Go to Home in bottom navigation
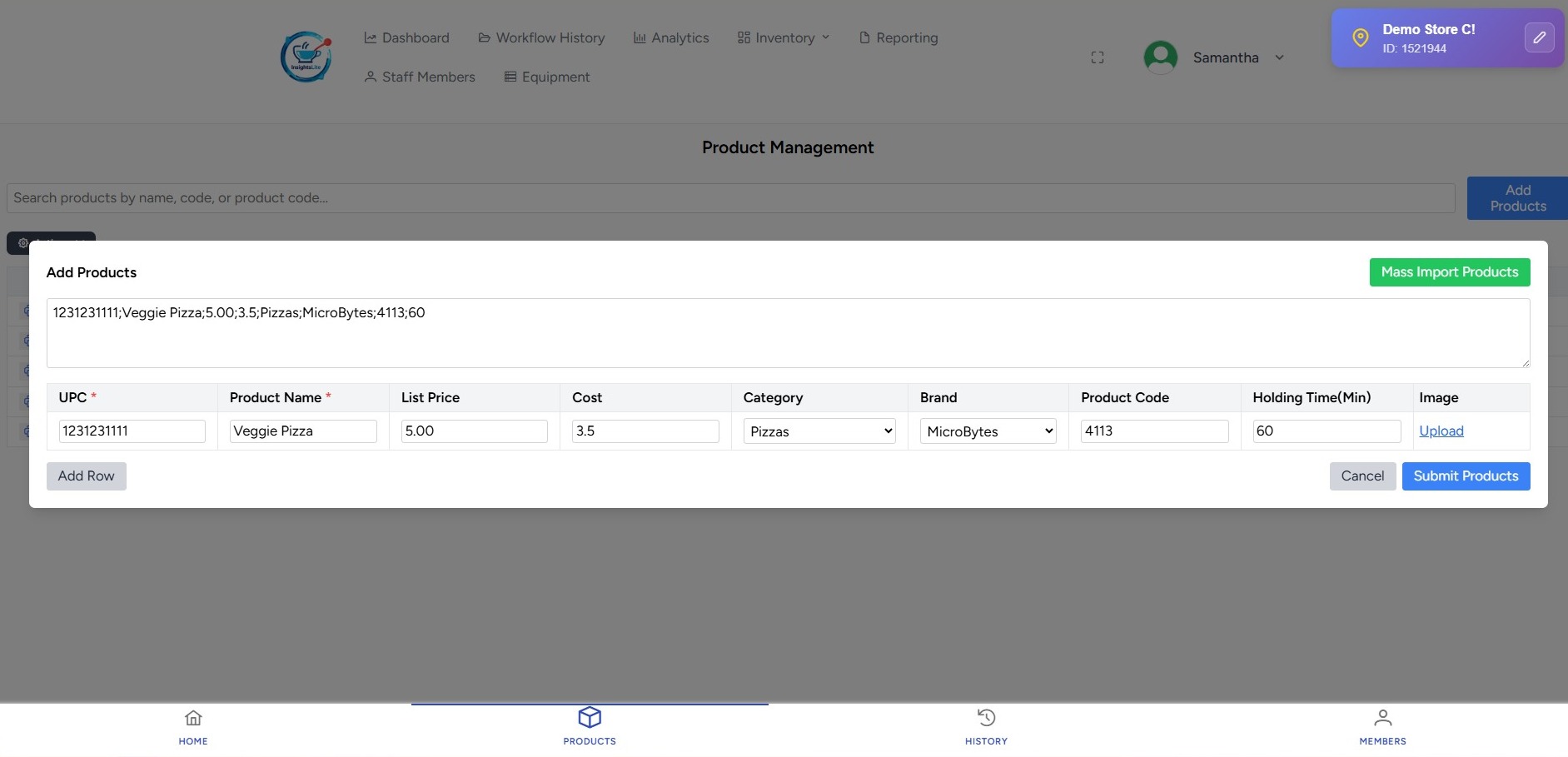The height and width of the screenshot is (757, 1568). [x=193, y=726]
